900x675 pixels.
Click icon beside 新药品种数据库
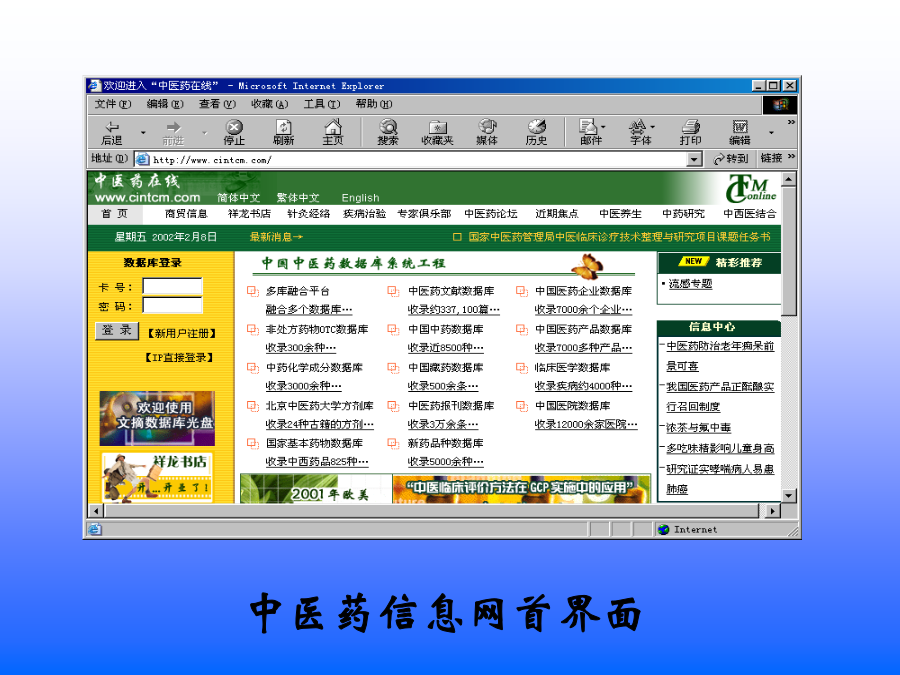click(393, 443)
